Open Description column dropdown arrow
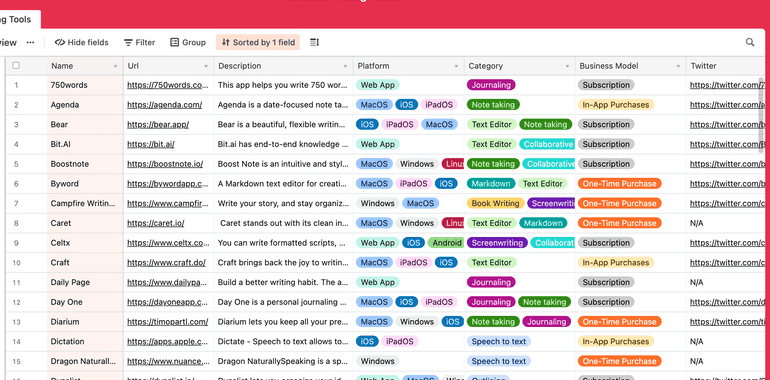770x380 pixels. 346,66
